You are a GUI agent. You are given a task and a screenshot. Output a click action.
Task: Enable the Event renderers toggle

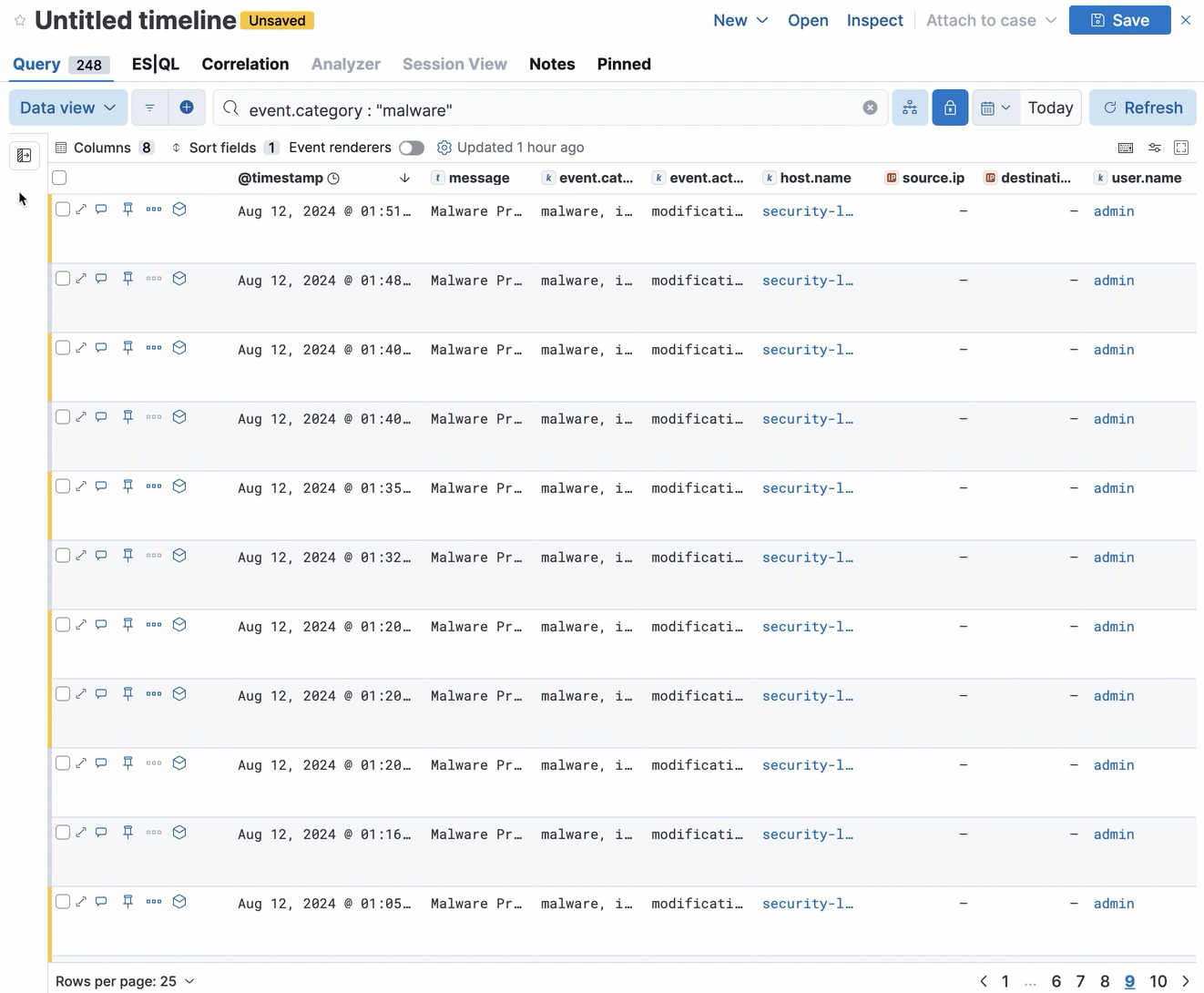(x=411, y=147)
